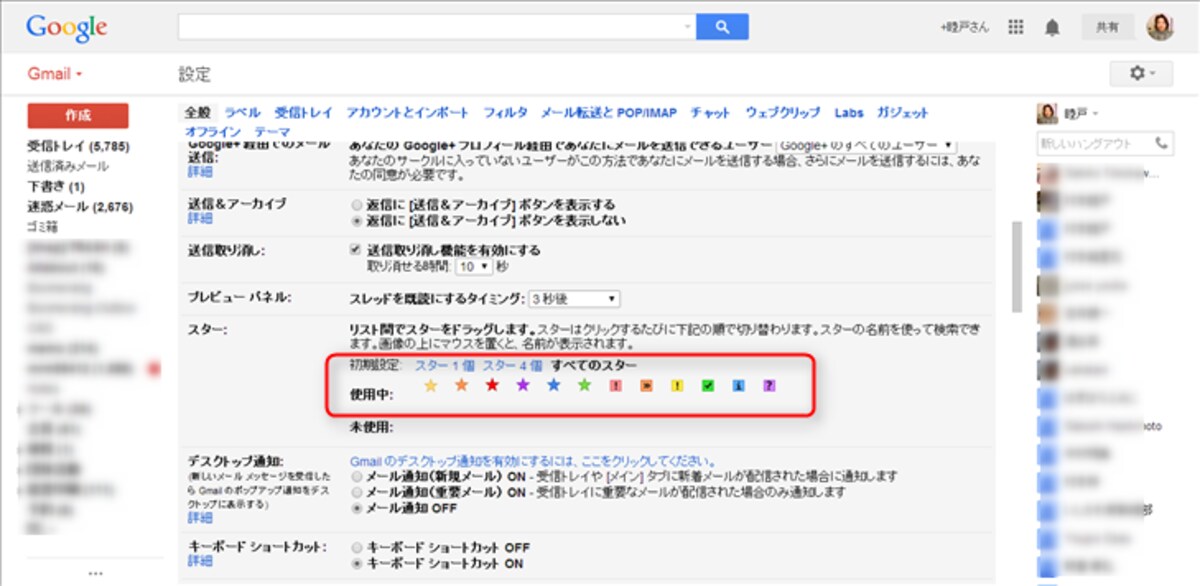The image size is (1200, 586).
Task: Click the blue info icon
Action: [738, 385]
